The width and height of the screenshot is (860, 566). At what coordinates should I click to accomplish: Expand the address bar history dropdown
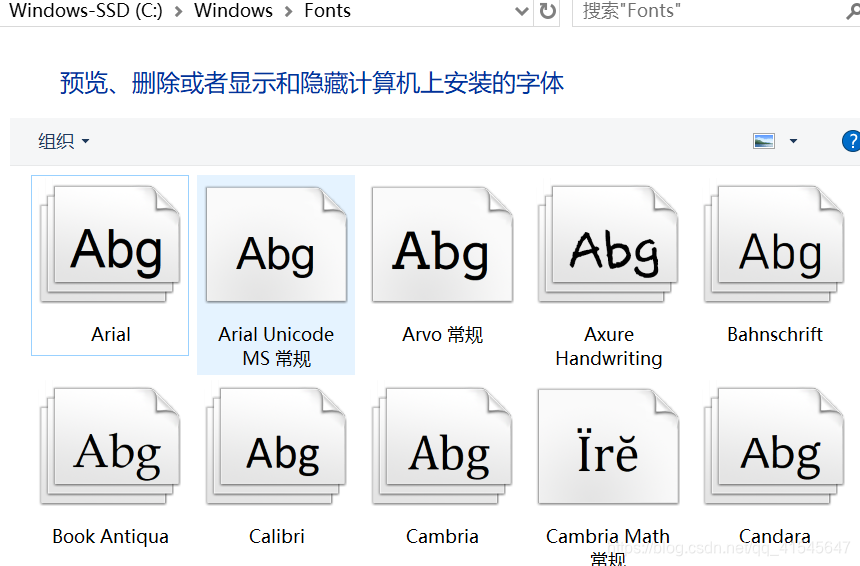coord(522,11)
